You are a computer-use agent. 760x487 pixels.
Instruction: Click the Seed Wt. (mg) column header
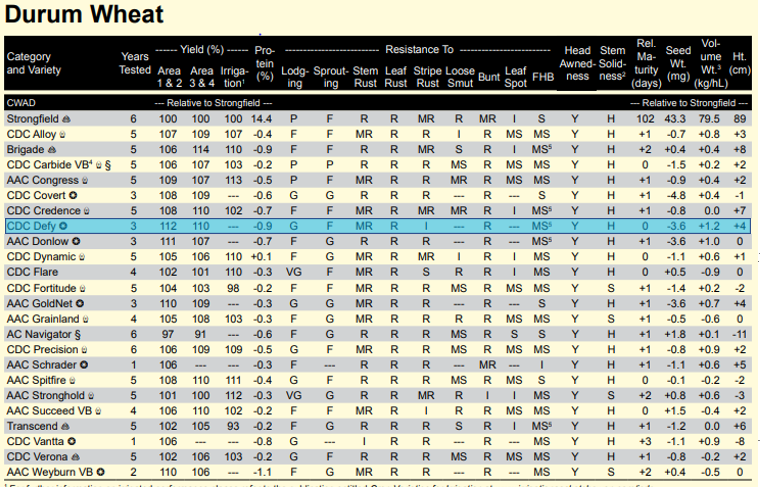(678, 63)
